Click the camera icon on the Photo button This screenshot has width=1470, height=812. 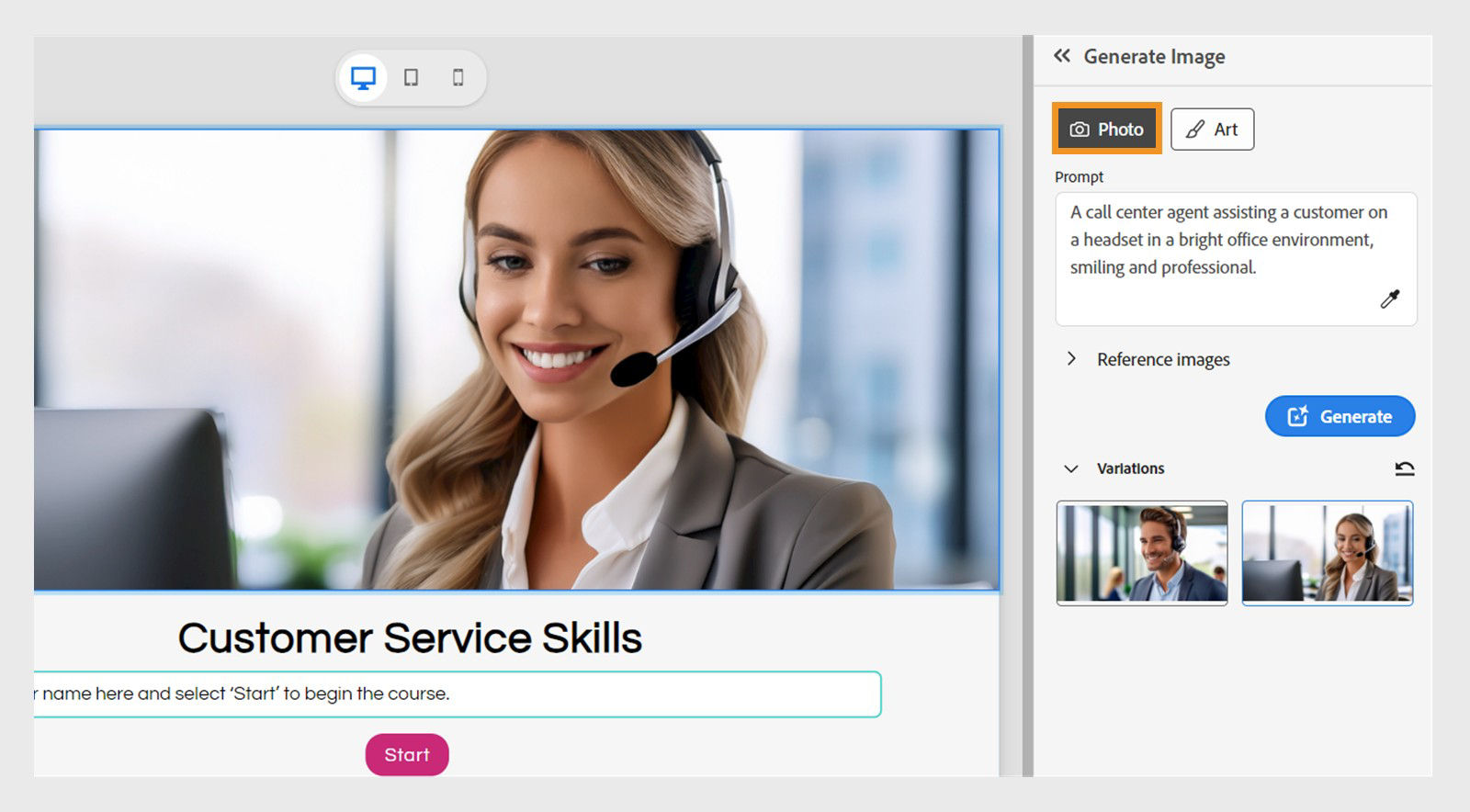click(x=1080, y=130)
